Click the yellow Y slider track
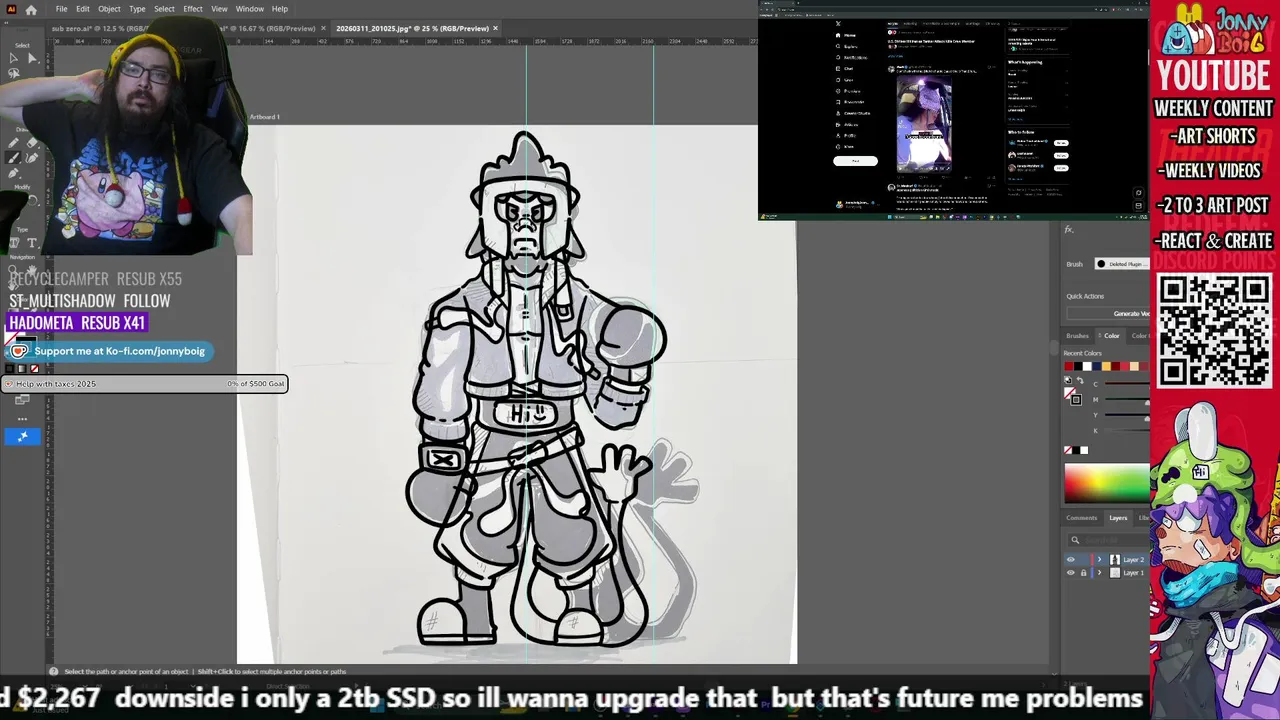Viewport: 1280px width, 720px height. [x=1127, y=415]
